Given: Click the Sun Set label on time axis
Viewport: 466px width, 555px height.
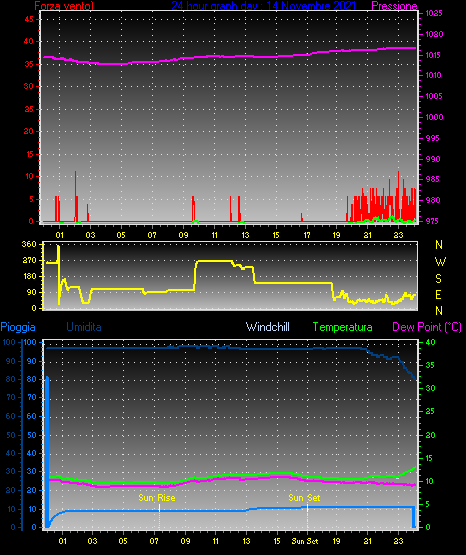Looking at the screenshot, I should click(305, 541).
